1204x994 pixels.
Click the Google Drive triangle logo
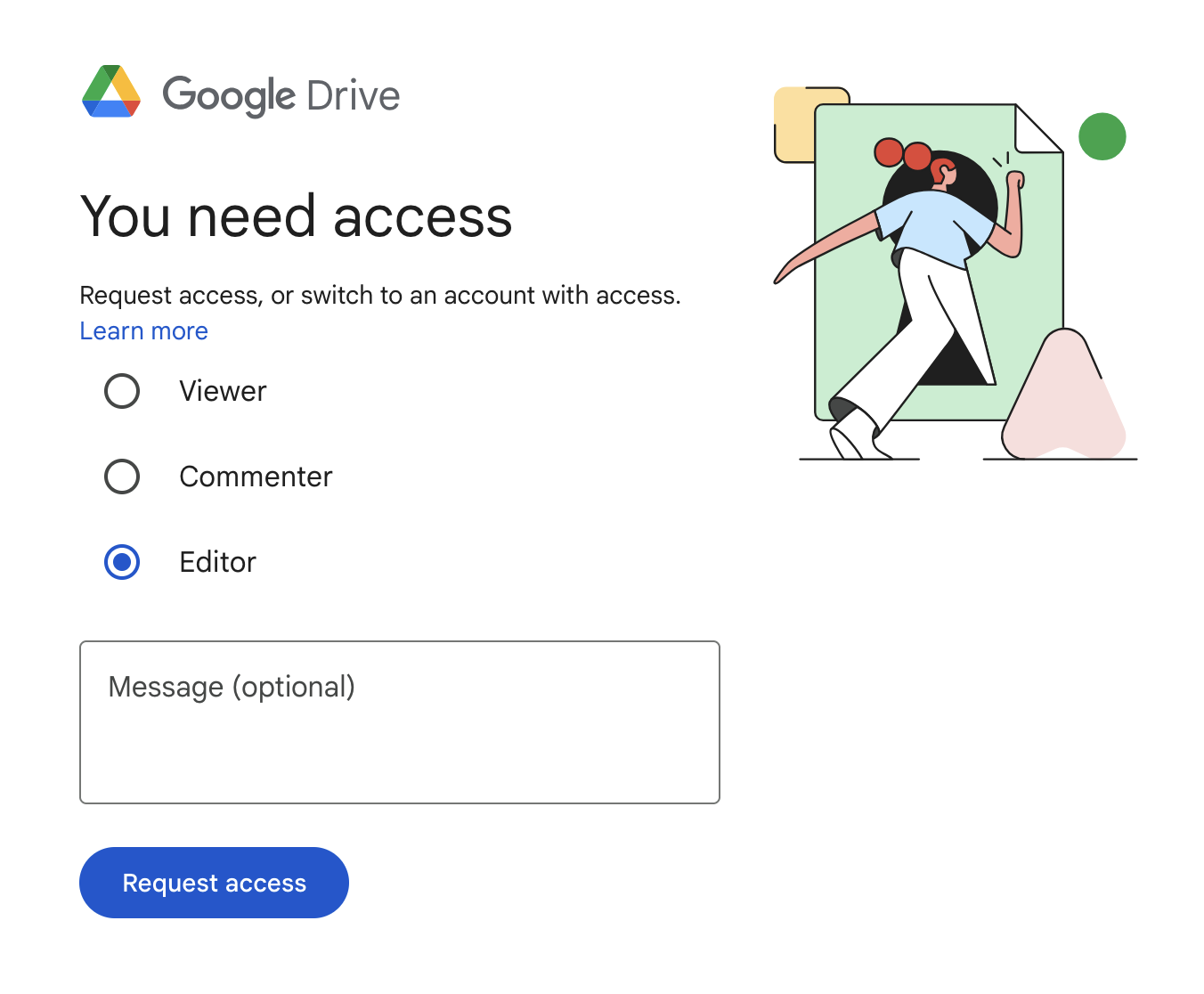tap(111, 92)
